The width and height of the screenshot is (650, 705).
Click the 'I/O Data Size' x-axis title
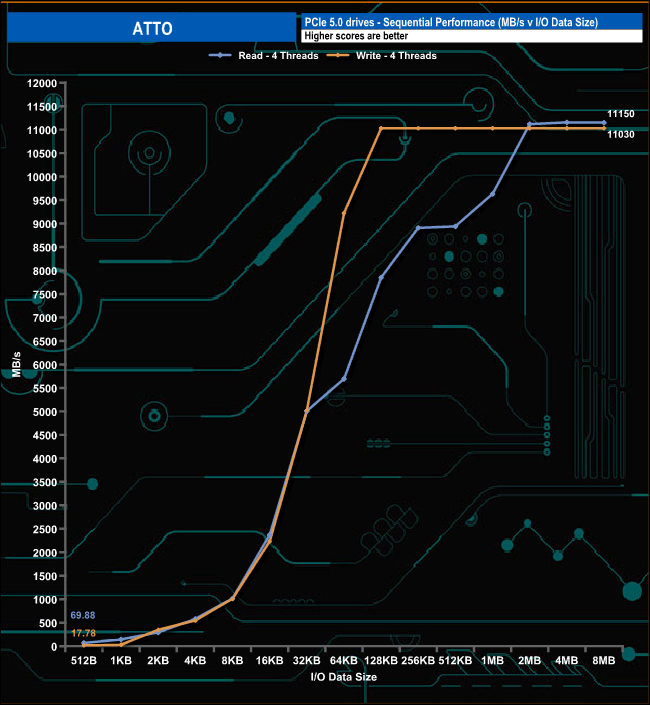344,677
